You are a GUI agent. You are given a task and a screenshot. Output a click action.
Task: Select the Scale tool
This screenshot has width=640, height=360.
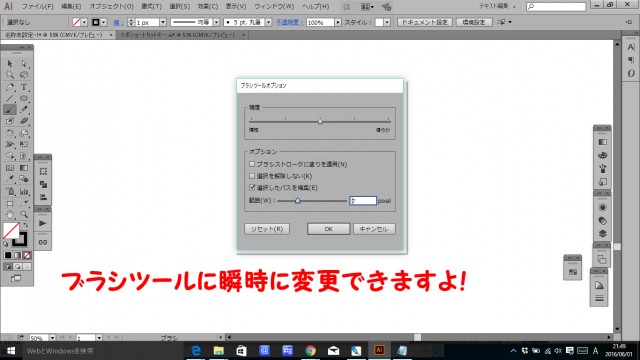pyautogui.click(x=24, y=133)
